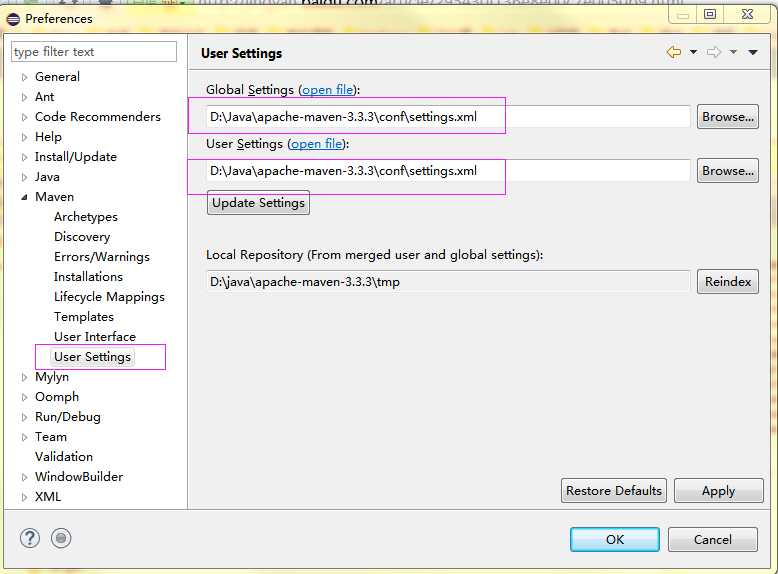Expand the Team tree node
The image size is (778, 574).
point(24,437)
